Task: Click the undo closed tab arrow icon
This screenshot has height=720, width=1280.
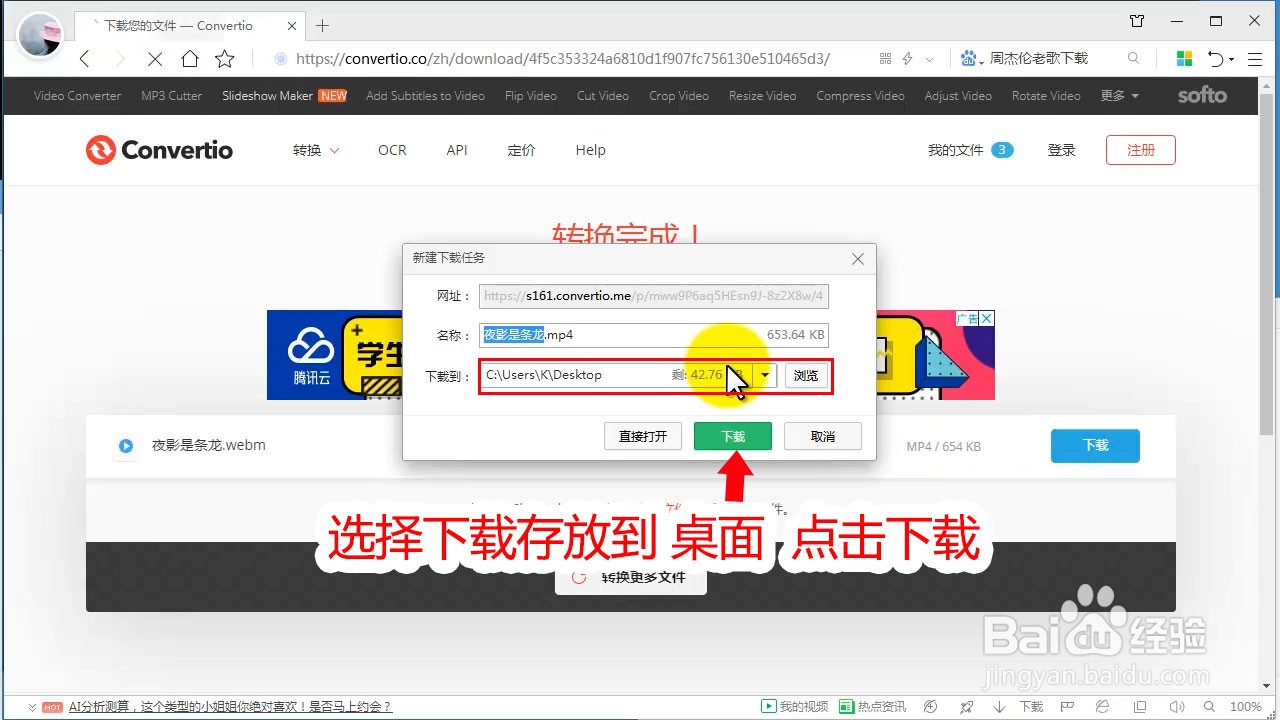Action: (x=1215, y=59)
